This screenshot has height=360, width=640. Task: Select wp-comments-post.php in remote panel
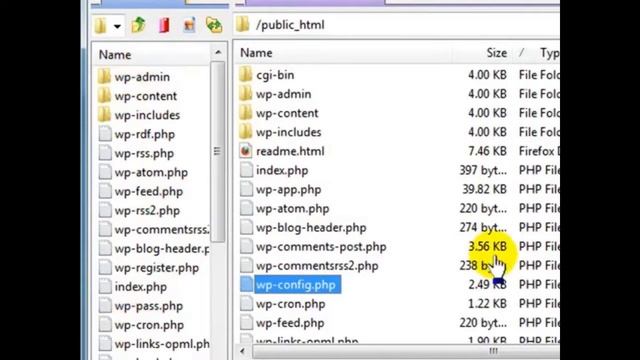click(x=321, y=247)
